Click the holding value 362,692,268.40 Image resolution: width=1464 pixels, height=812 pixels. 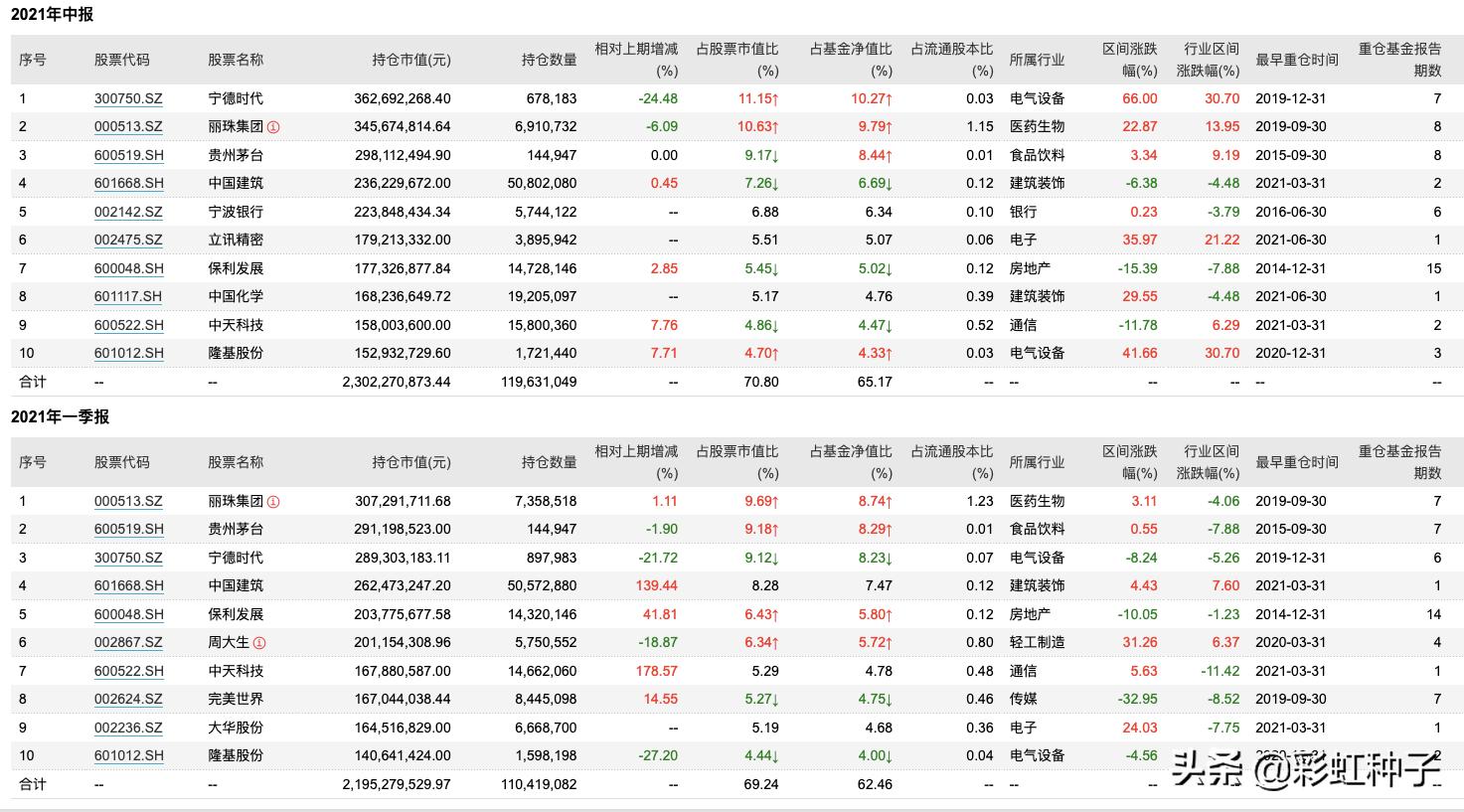[403, 98]
